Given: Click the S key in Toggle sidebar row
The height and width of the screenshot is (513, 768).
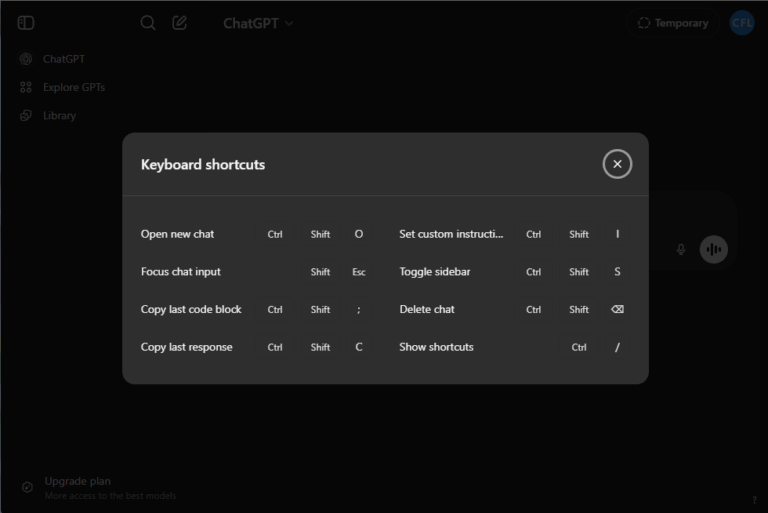Looking at the screenshot, I should [617, 272].
